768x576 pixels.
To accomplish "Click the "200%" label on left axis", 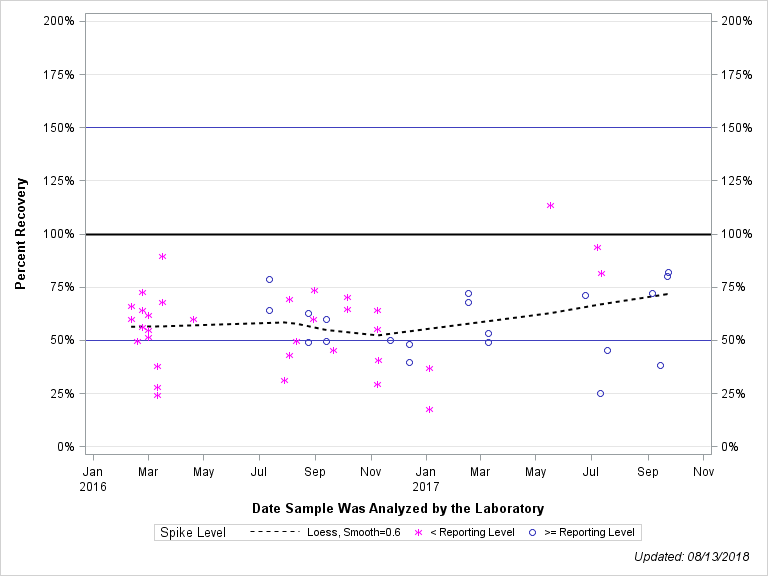I will tap(59, 21).
